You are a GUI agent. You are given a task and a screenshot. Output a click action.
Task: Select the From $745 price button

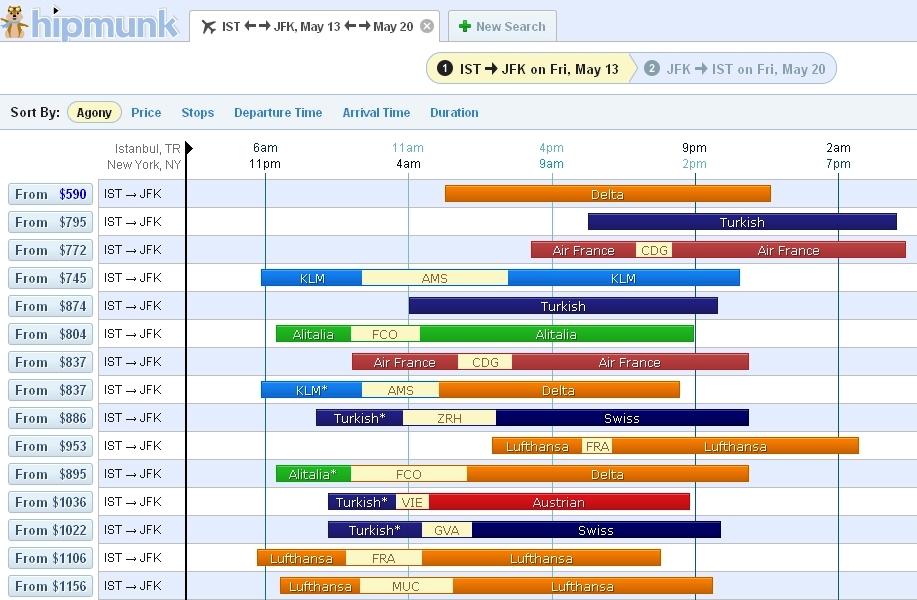pos(50,278)
